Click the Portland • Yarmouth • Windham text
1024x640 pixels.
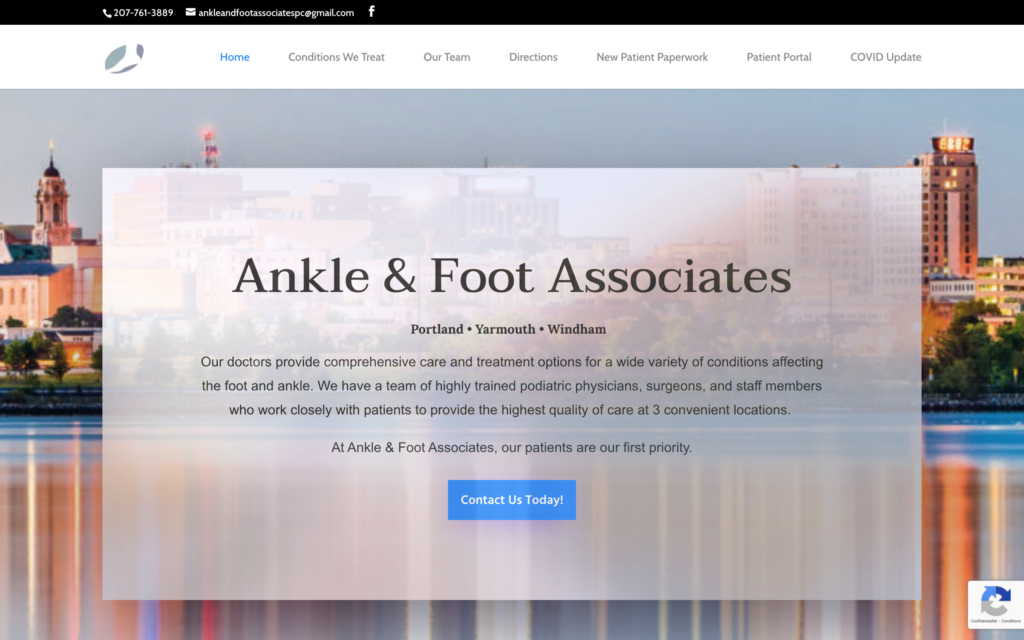point(508,329)
